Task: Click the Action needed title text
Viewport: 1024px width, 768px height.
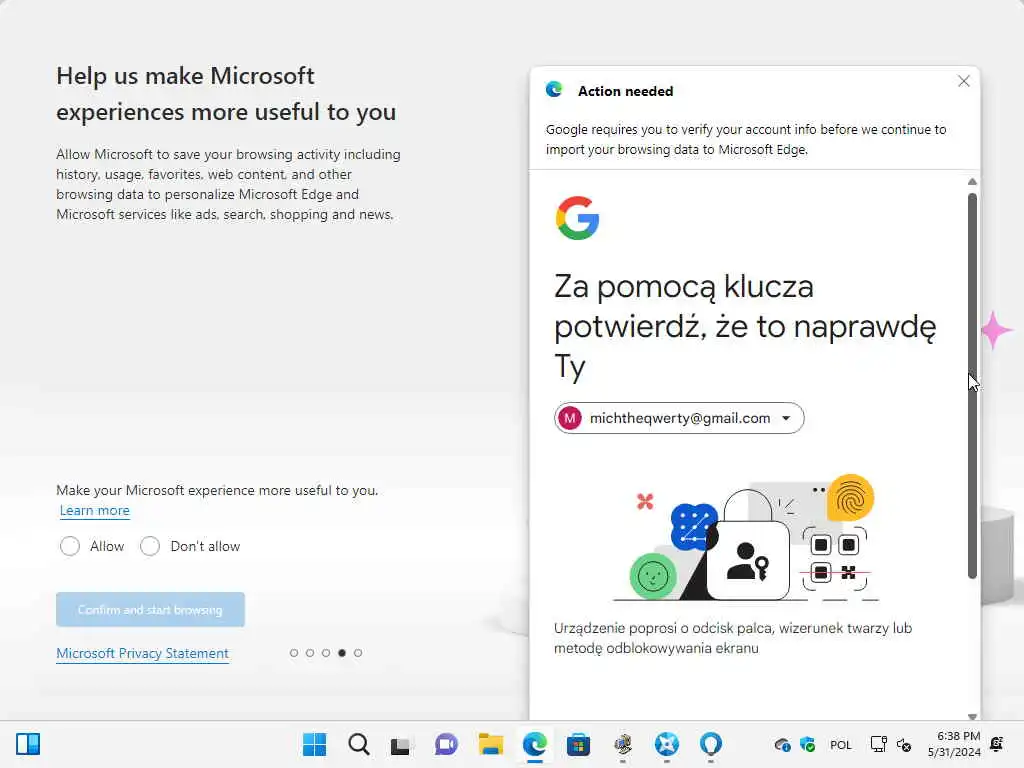Action: tap(625, 91)
